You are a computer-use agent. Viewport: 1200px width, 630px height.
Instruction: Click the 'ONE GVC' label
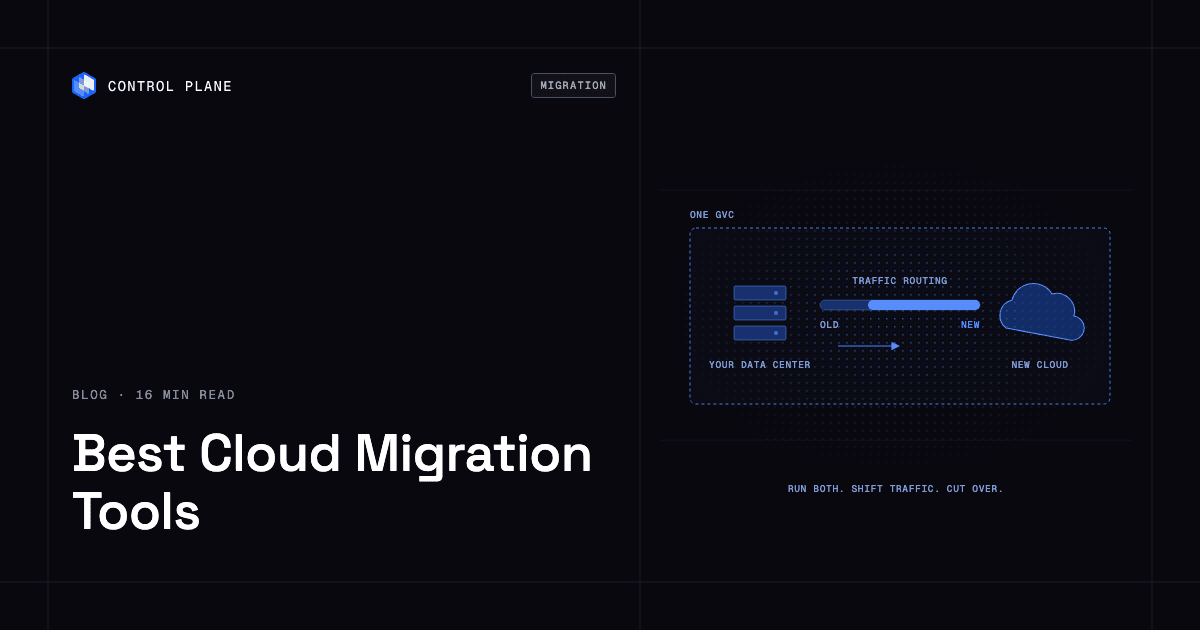pos(712,215)
